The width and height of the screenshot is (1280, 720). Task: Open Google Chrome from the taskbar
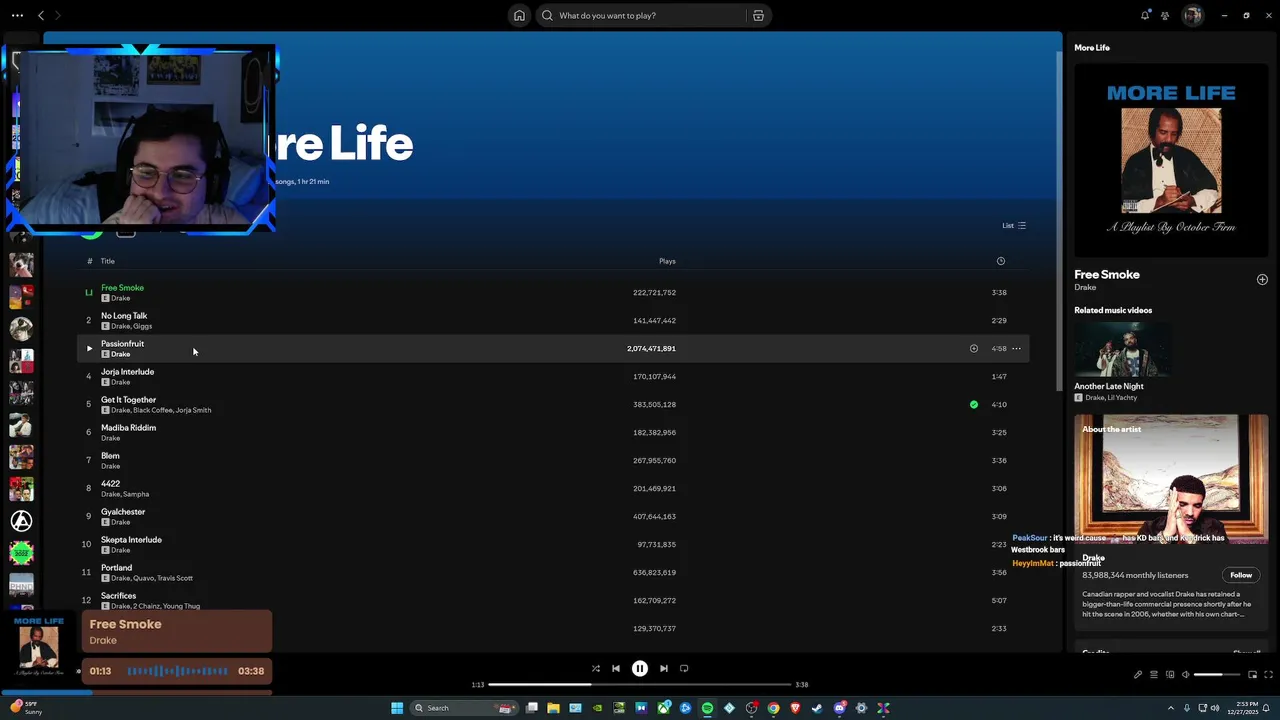coord(773,708)
